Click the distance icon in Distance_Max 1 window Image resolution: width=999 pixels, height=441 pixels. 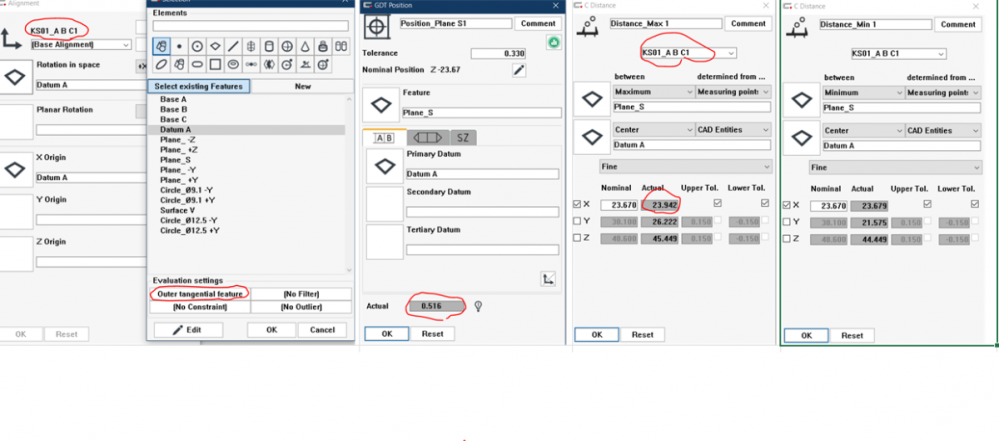click(589, 27)
